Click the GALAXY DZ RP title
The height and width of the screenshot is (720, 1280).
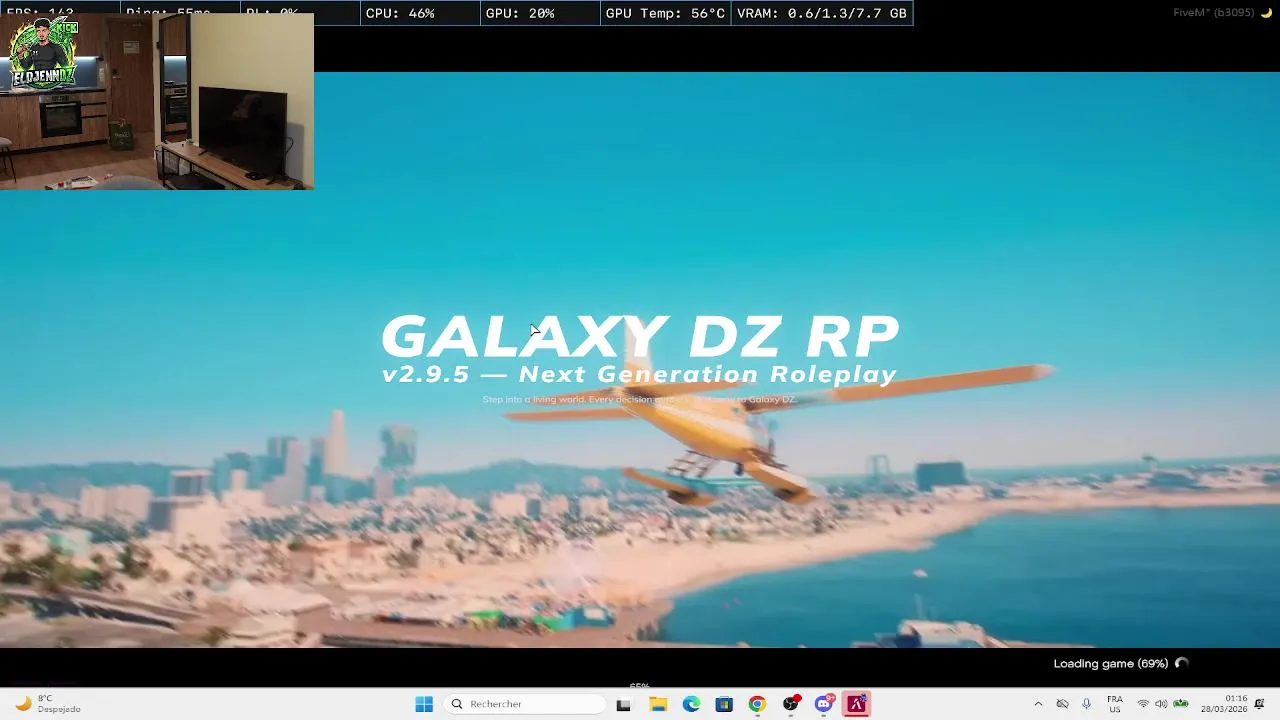[640, 336]
